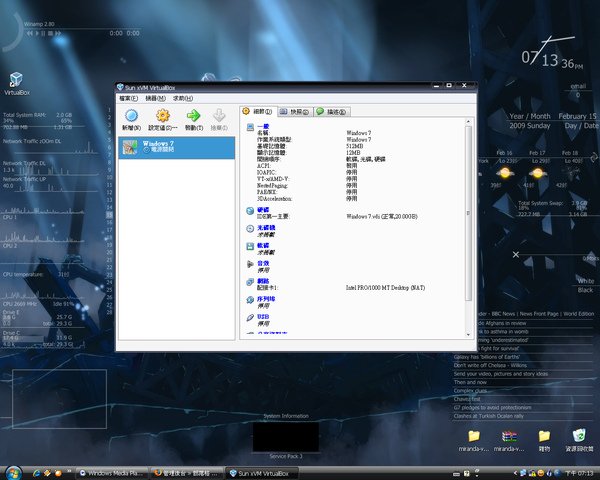600x480 pixels.
Task: Click the '512MB' base memory value
Action: click(354, 146)
